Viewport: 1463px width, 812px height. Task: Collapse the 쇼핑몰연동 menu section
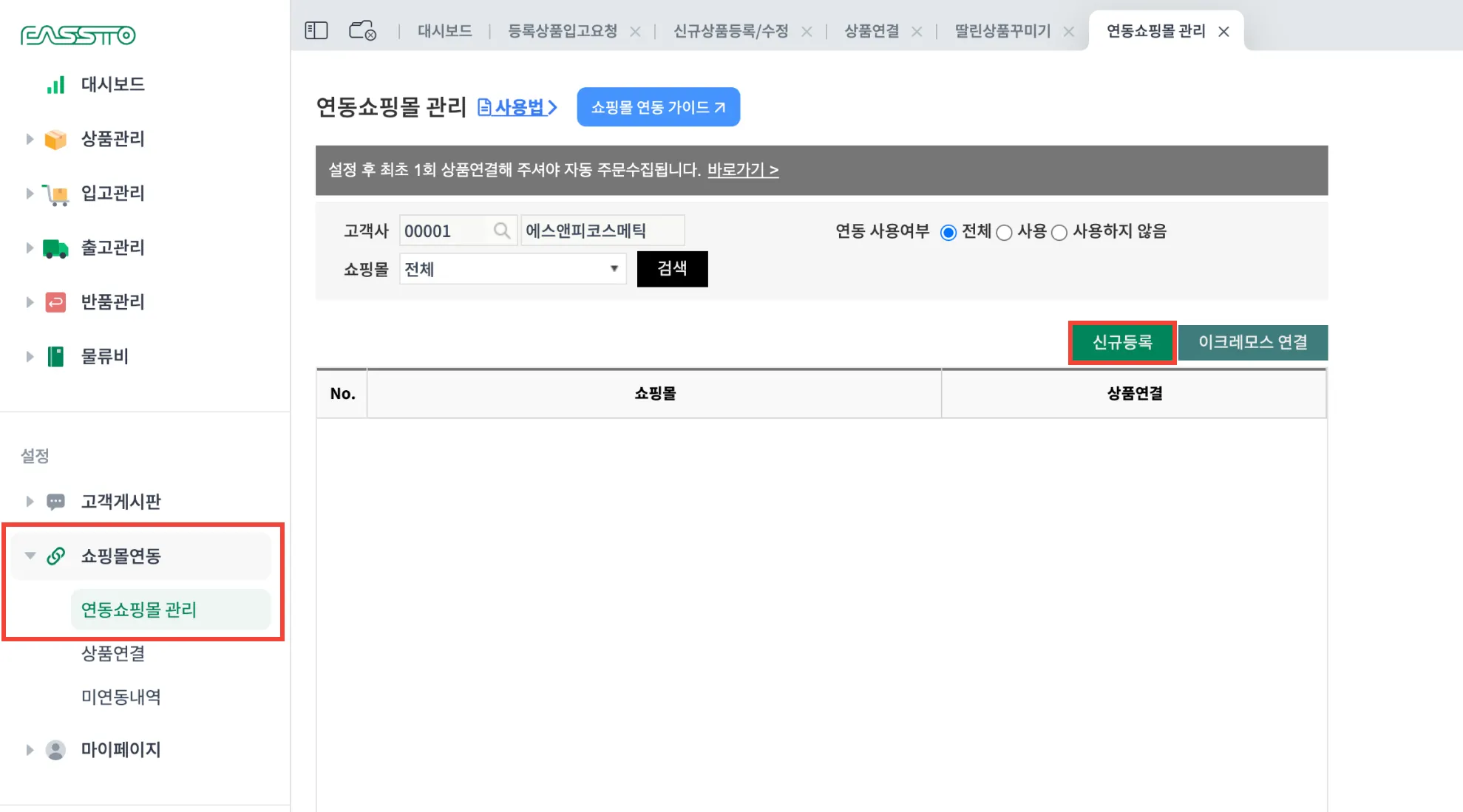coord(30,556)
